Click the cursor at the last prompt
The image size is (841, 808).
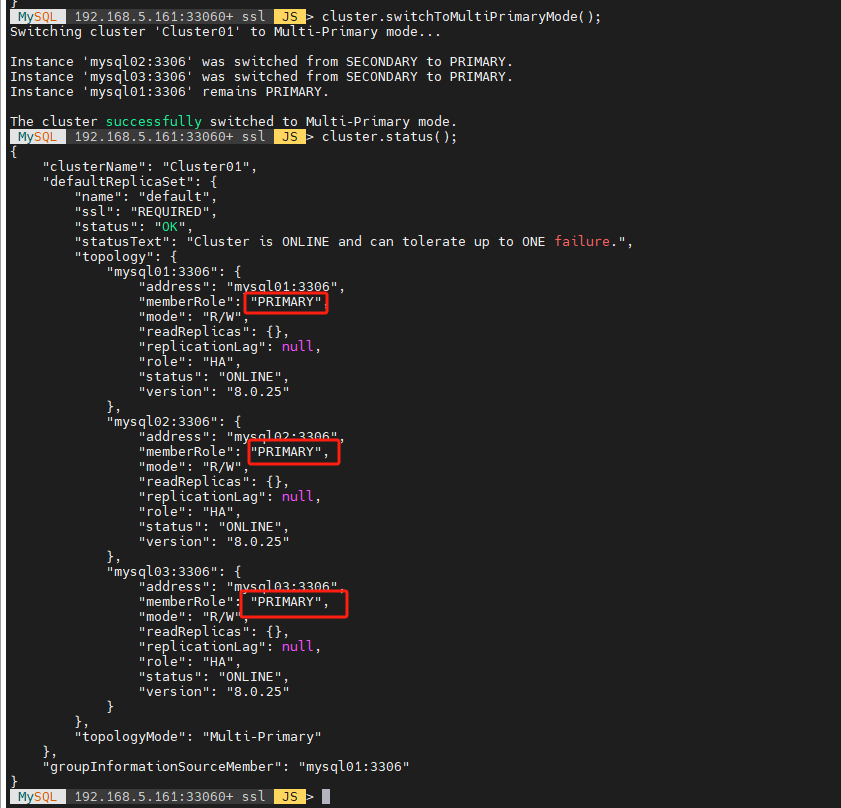click(x=326, y=797)
